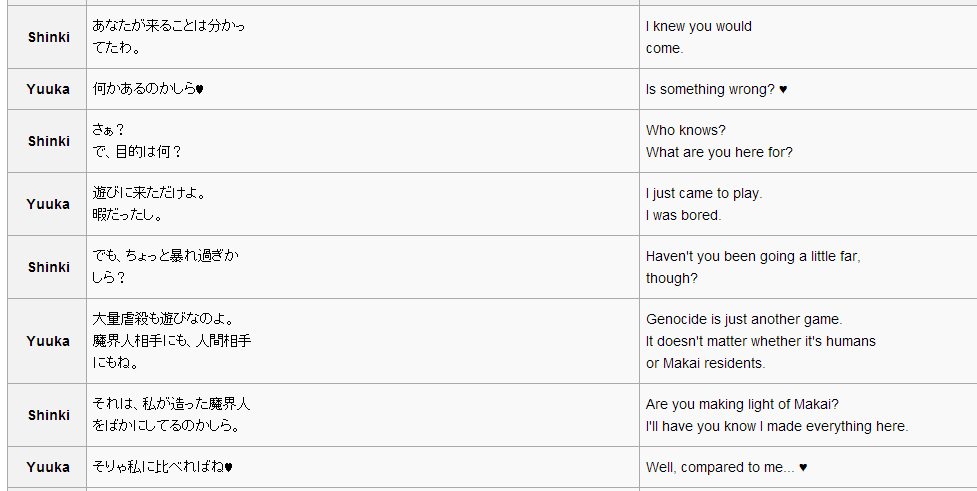Select the Shinki name cell beside "Who knows?"

pos(48,141)
